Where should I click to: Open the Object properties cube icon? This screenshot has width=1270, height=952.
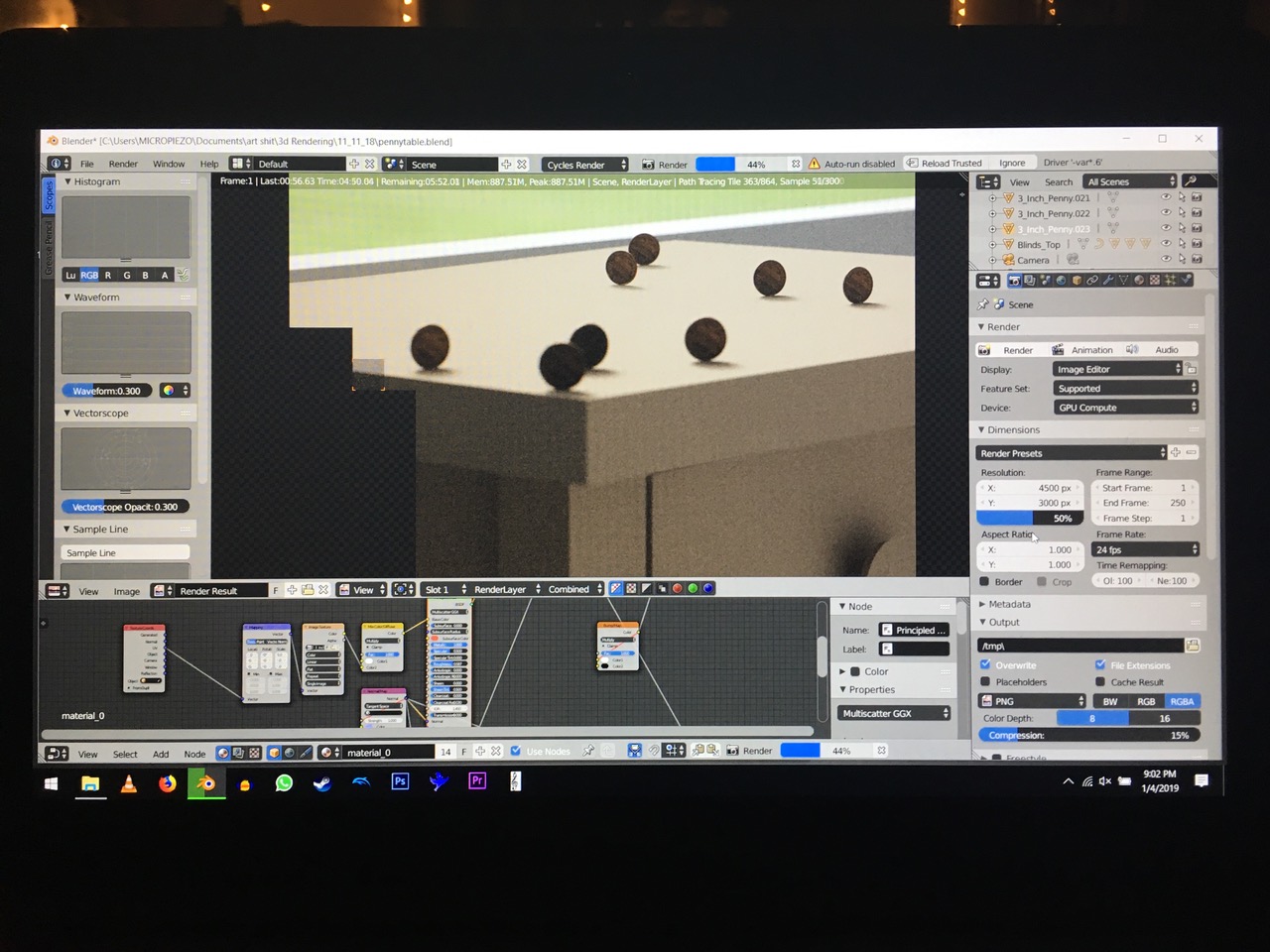pyautogui.click(x=1077, y=280)
